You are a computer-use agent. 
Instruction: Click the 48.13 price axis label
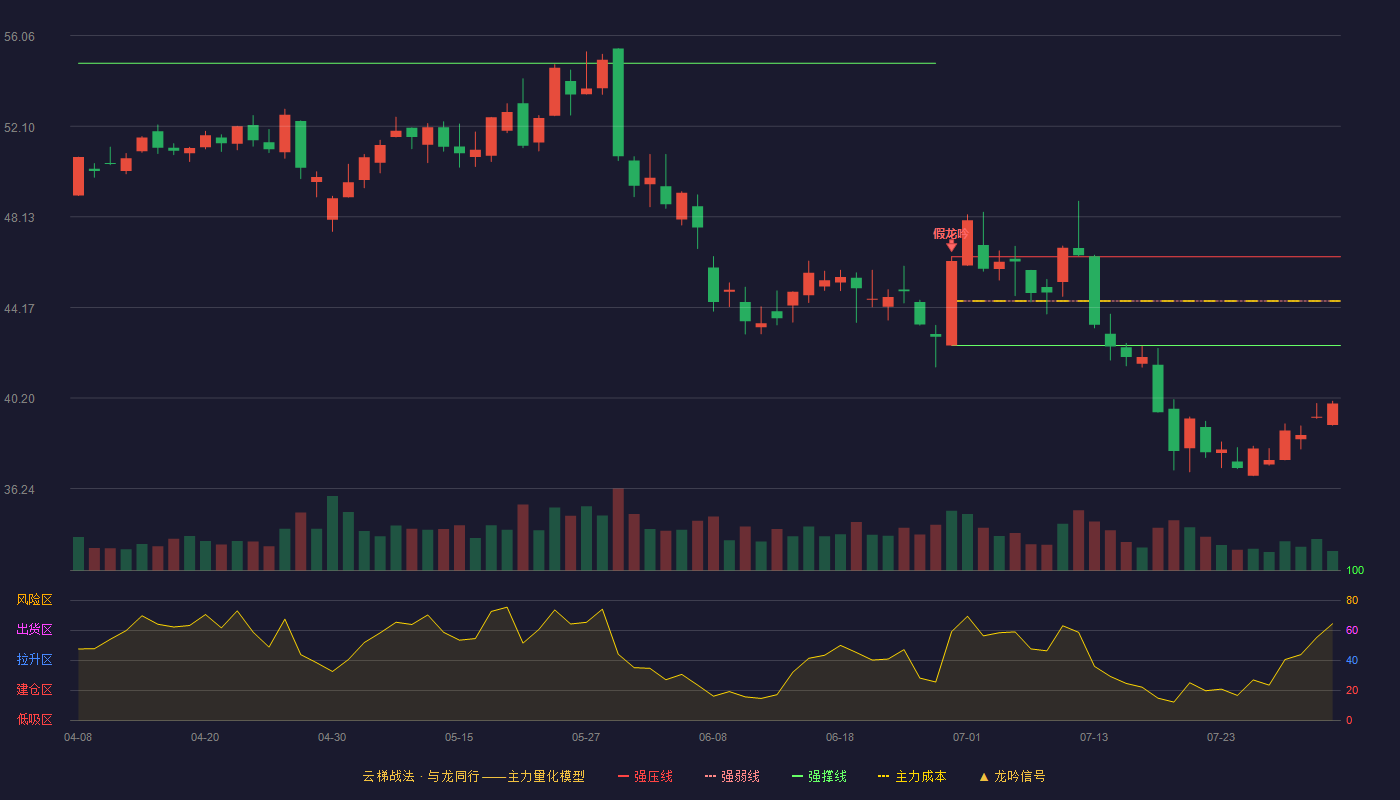tap(19, 218)
